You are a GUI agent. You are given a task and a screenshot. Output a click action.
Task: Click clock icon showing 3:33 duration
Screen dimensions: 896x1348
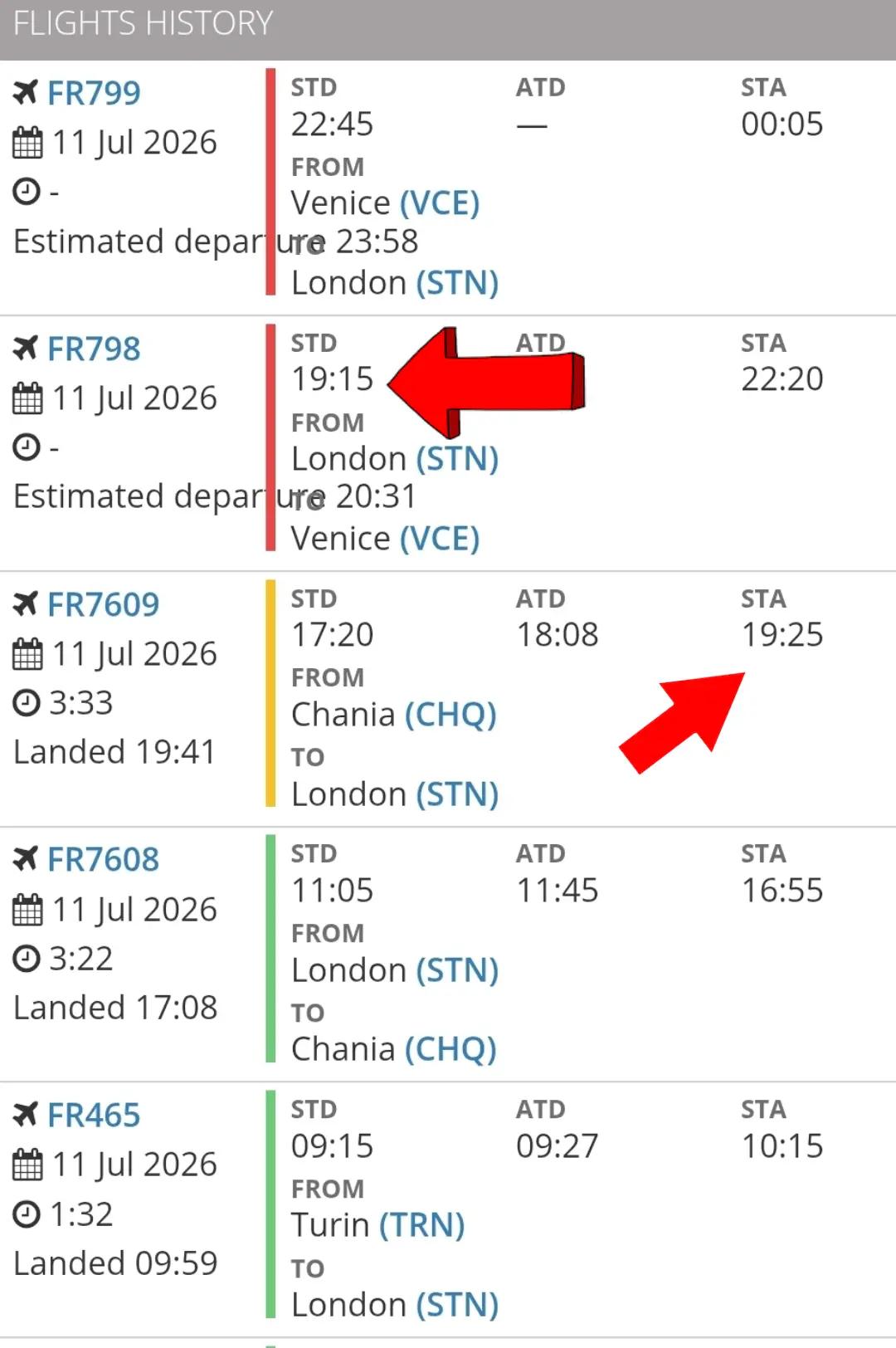(x=27, y=703)
